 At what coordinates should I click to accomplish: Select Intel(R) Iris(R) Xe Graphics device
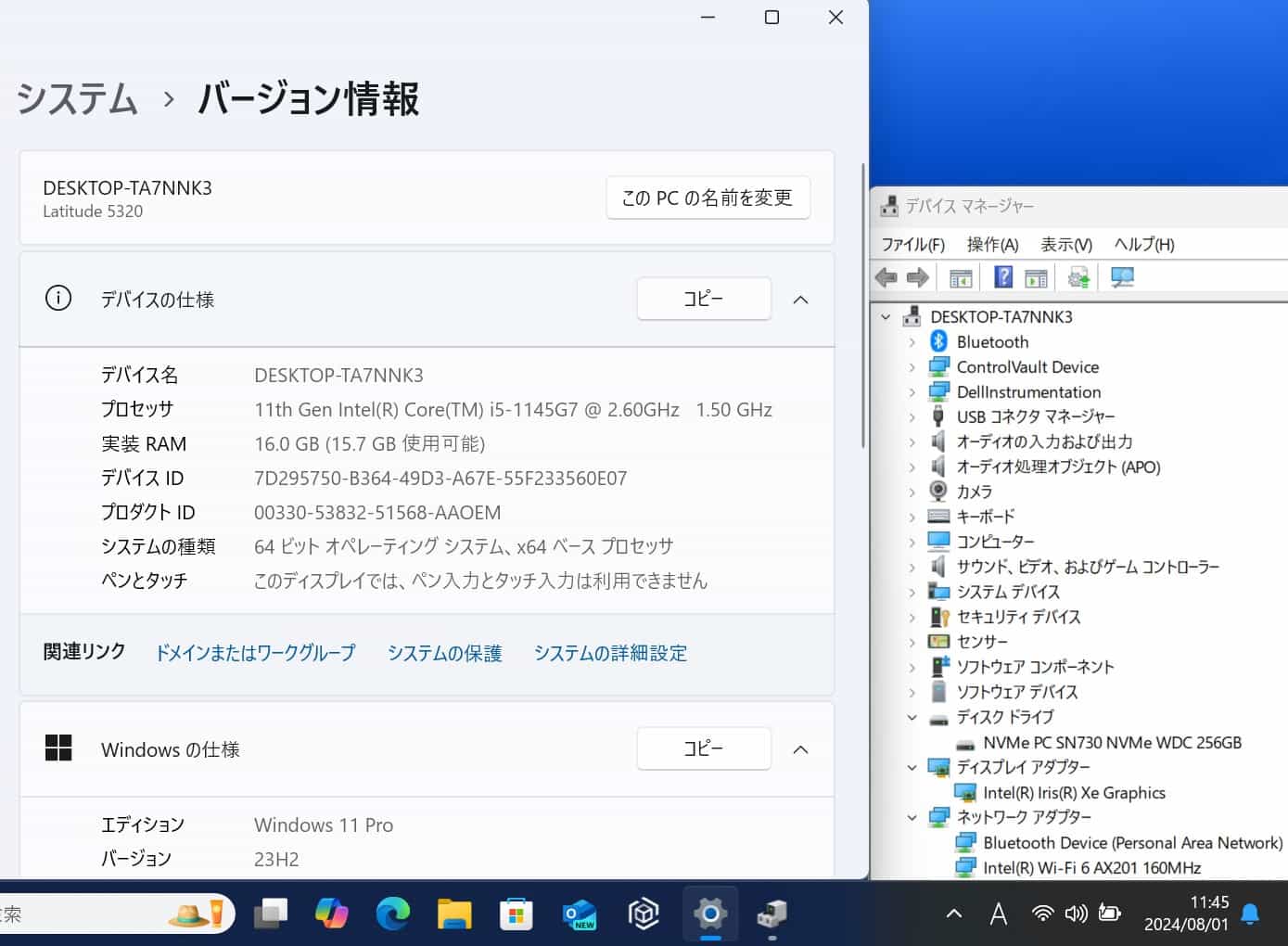[1074, 793]
